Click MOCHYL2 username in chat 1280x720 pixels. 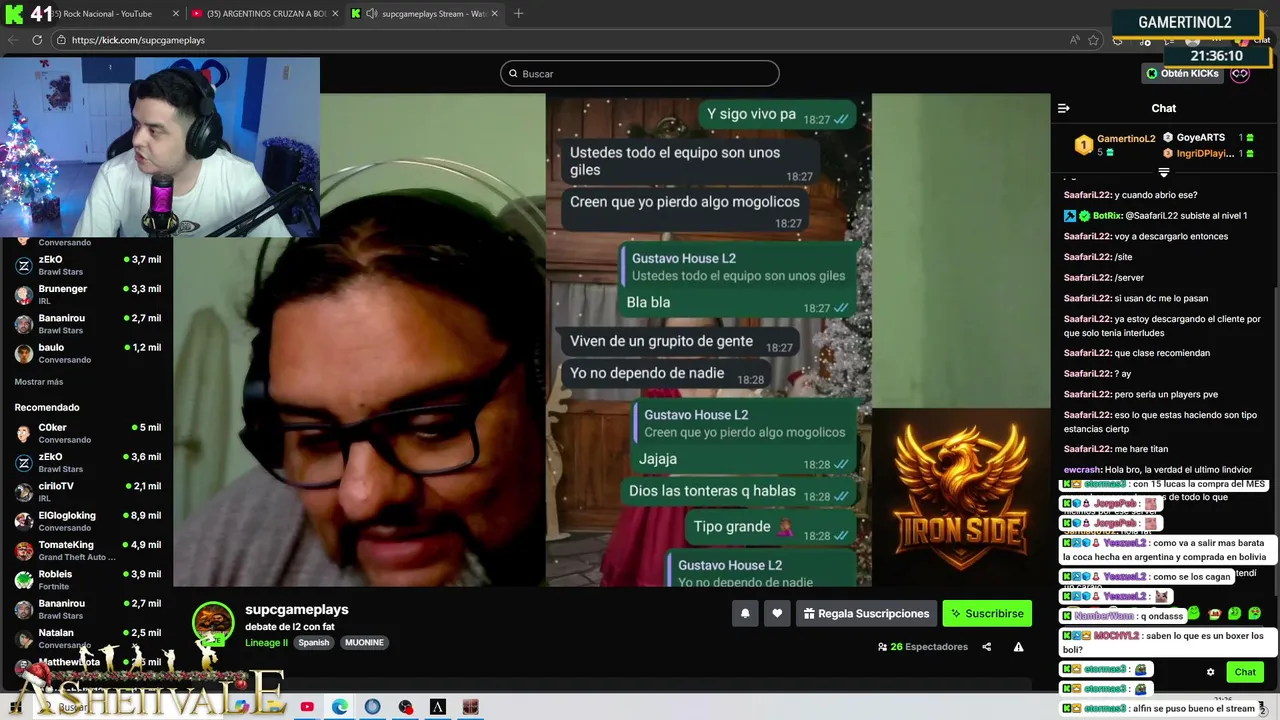point(1116,636)
